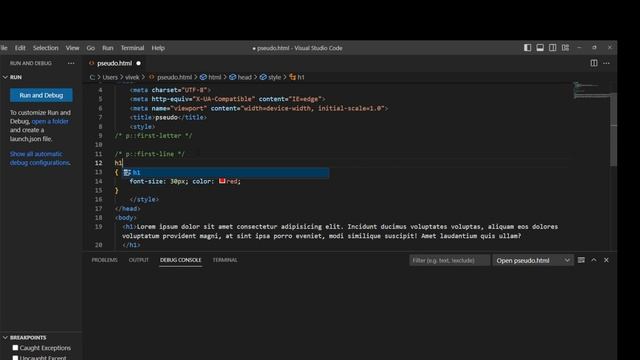Close the pseudo.html tab via unsaved dot
The image size is (640, 360).
(x=138, y=63)
